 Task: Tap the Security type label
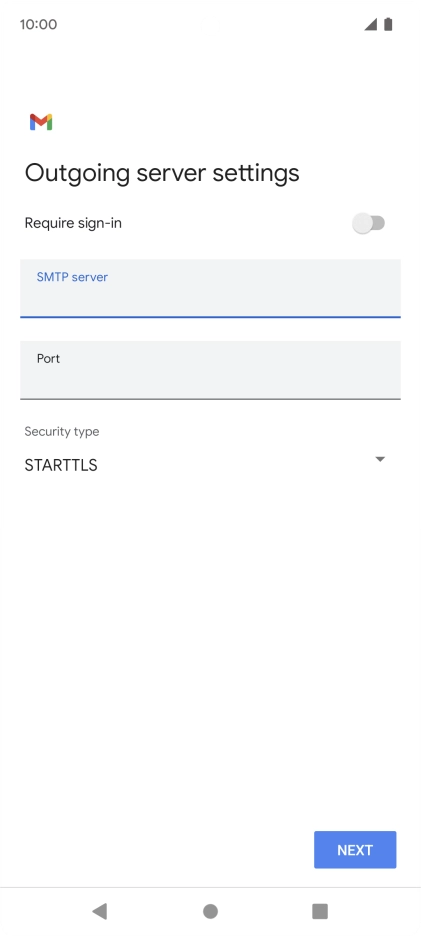pyautogui.click(x=62, y=431)
